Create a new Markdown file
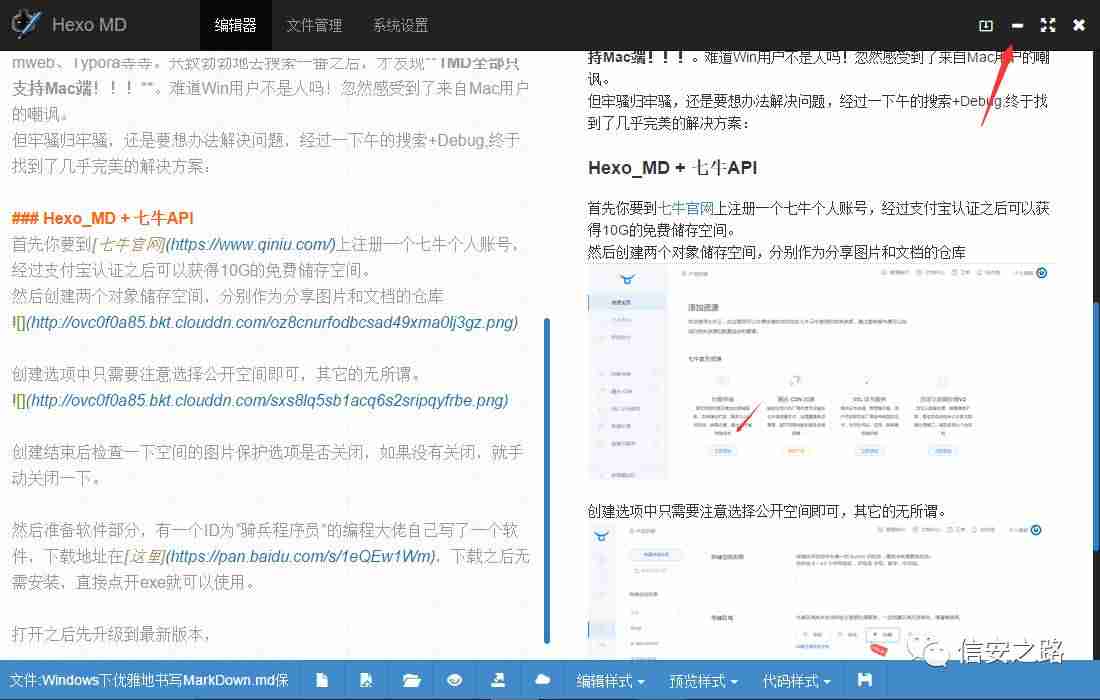 [322, 680]
